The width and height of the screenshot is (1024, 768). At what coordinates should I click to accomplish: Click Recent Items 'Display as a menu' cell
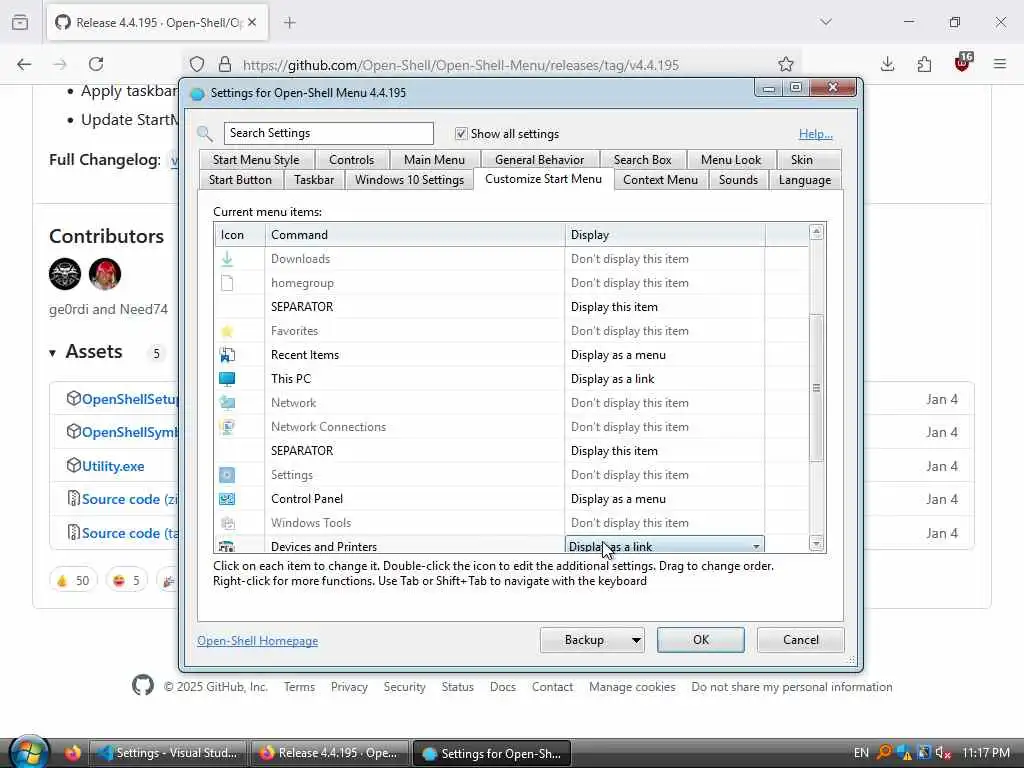tap(664, 355)
